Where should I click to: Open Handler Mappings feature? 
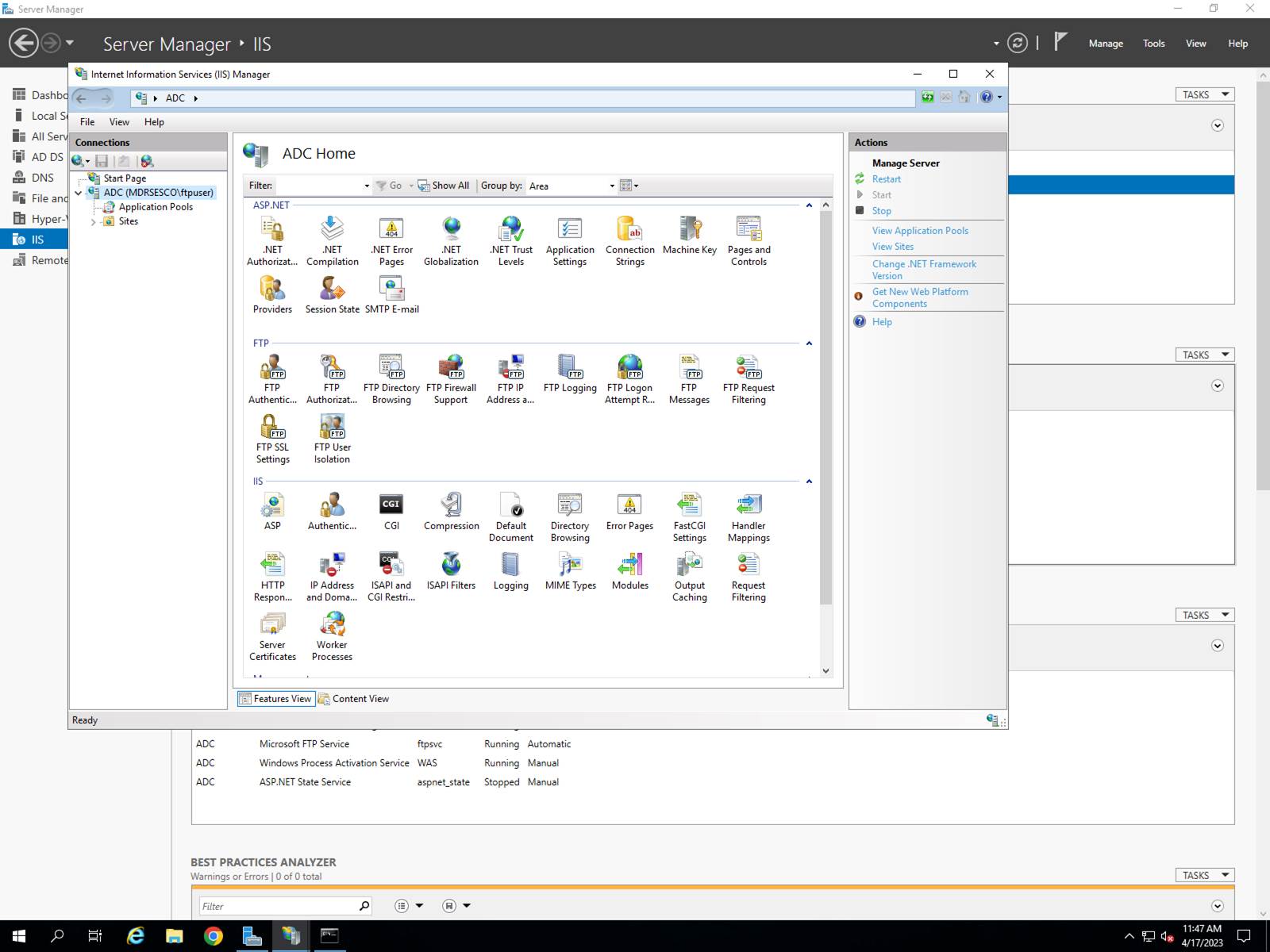click(749, 517)
